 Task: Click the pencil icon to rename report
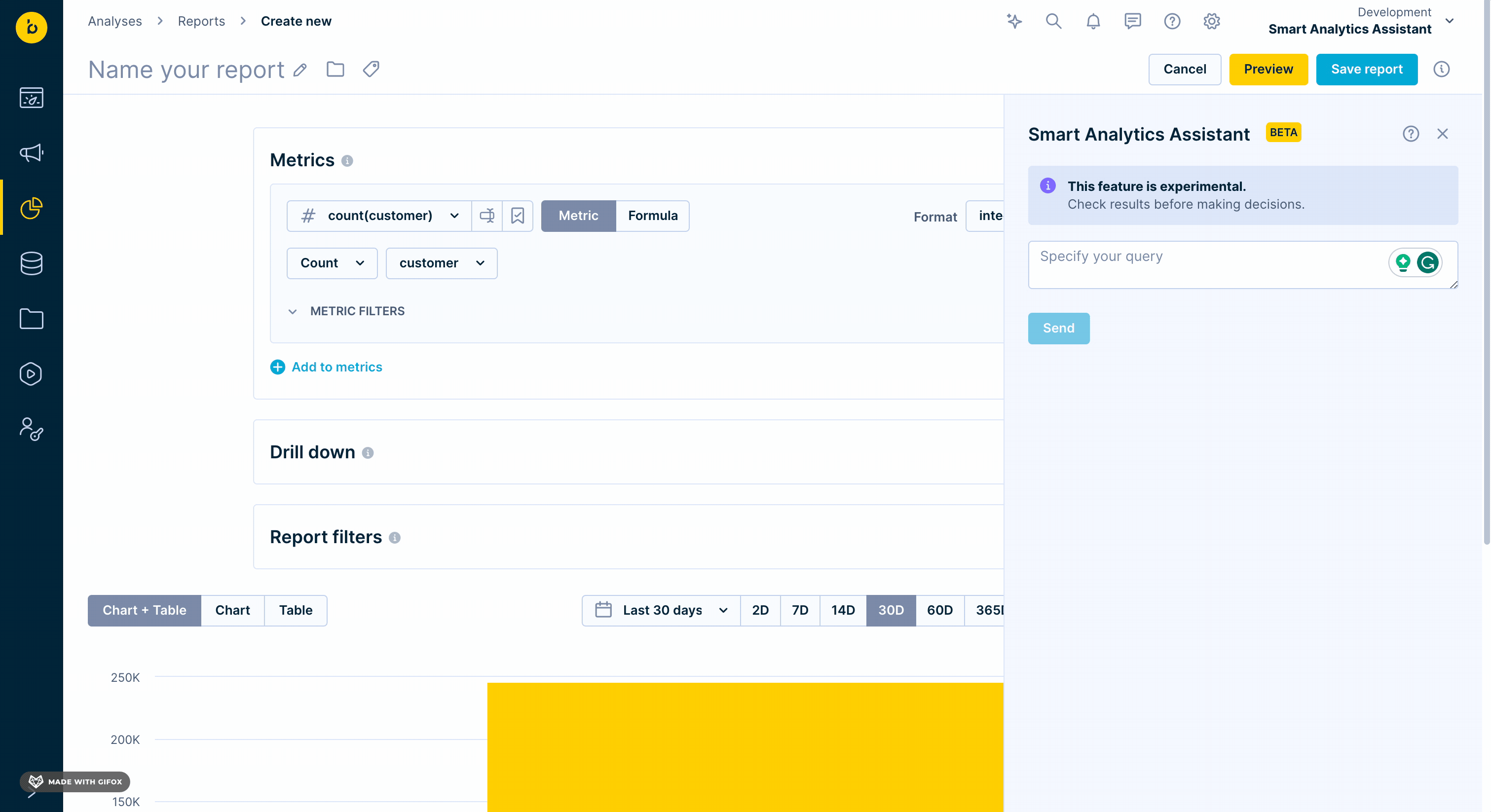[300, 70]
